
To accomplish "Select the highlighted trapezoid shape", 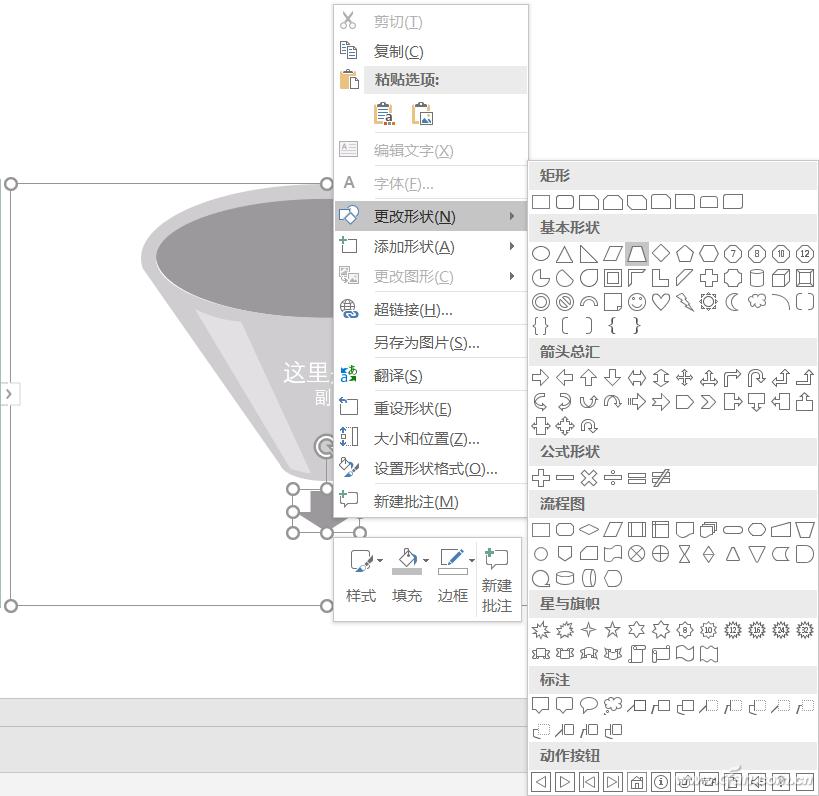I will [636, 253].
